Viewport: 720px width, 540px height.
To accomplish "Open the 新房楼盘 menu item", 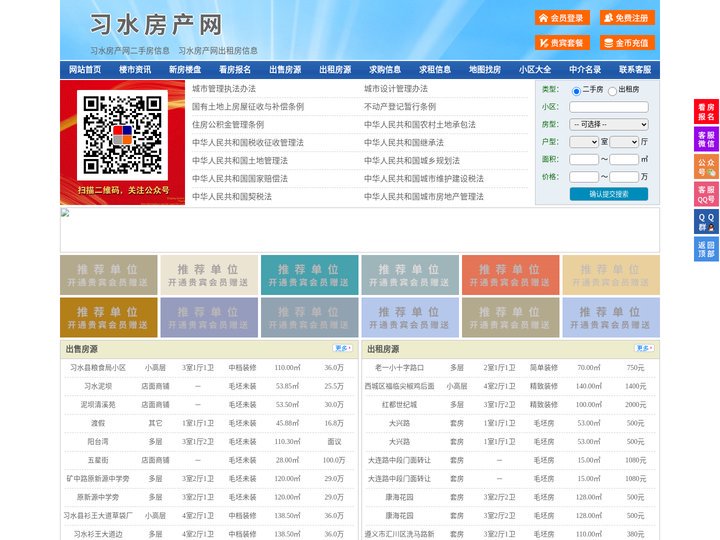I will pyautogui.click(x=185, y=70).
